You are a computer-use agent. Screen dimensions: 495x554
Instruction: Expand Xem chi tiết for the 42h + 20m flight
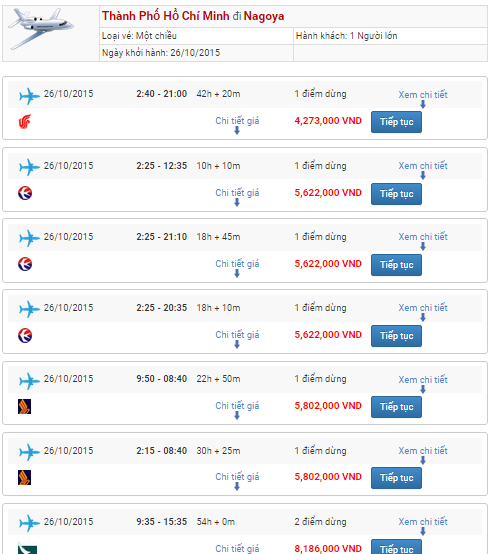tap(423, 95)
